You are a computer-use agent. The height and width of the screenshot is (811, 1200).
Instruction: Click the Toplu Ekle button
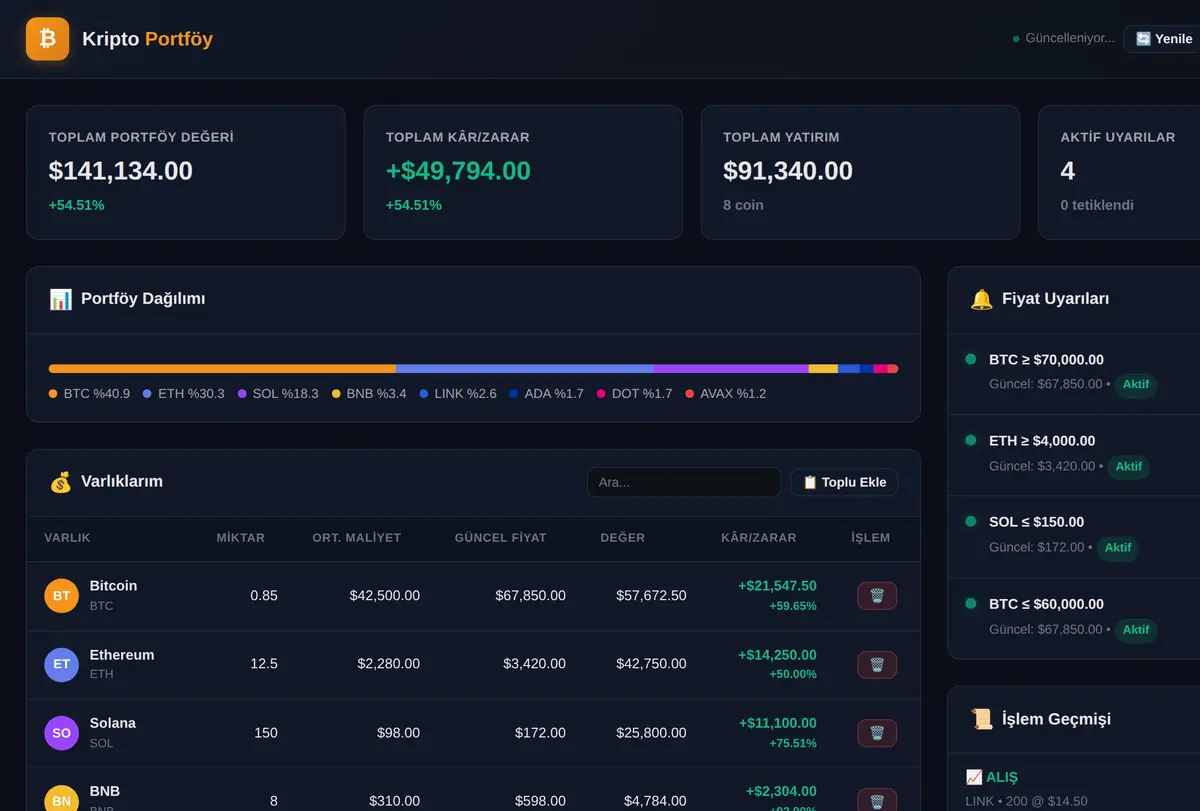[844, 482]
